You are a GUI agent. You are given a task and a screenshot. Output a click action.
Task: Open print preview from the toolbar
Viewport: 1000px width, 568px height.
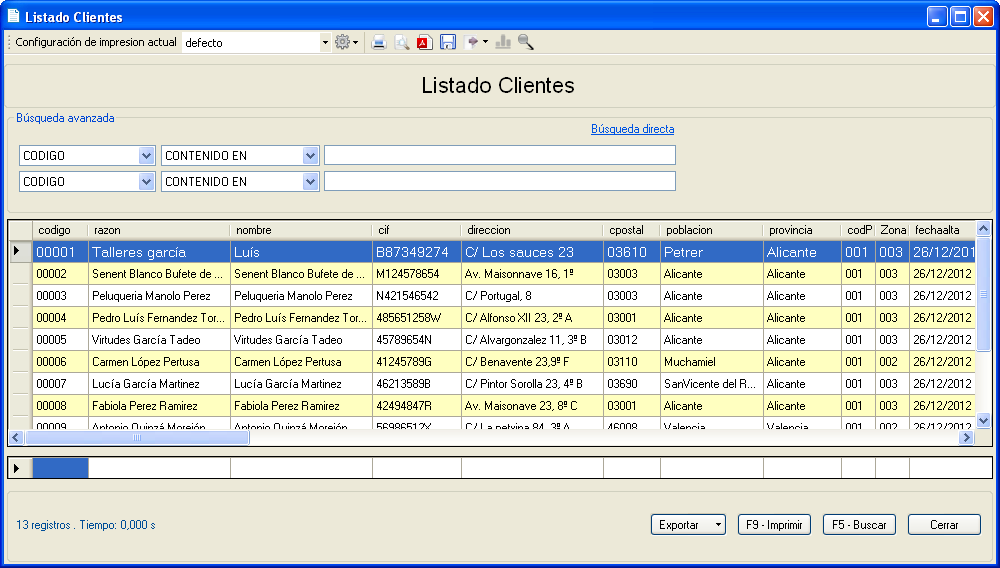pyautogui.click(x=402, y=42)
